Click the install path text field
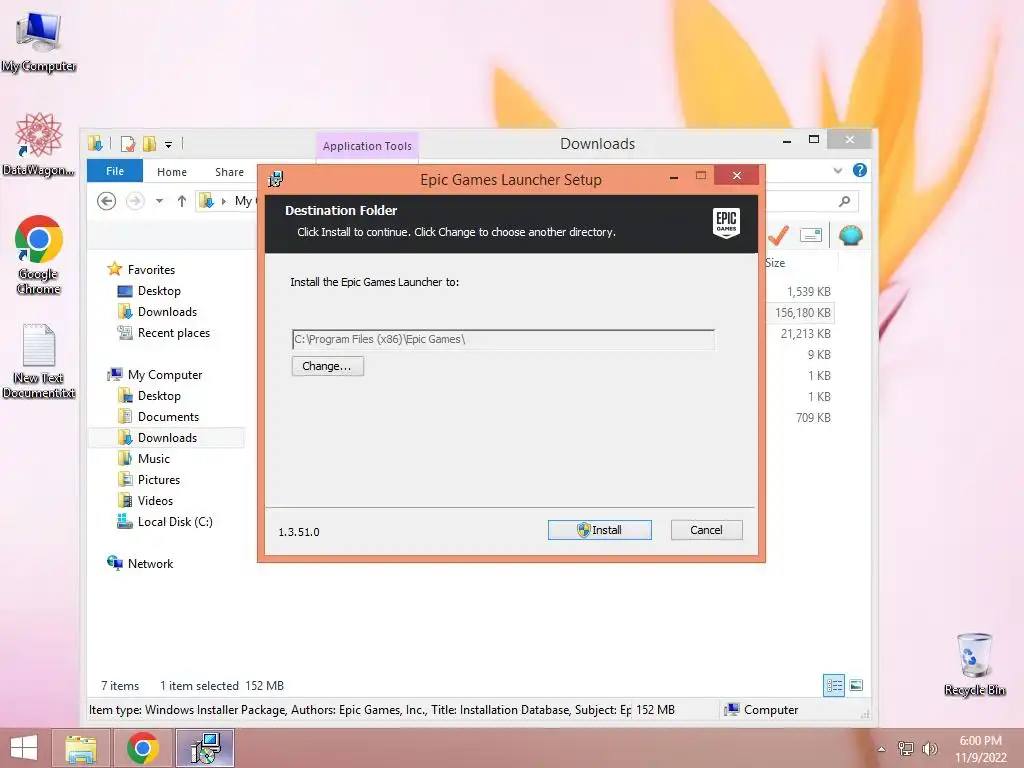The width and height of the screenshot is (1024, 768). tap(503, 339)
